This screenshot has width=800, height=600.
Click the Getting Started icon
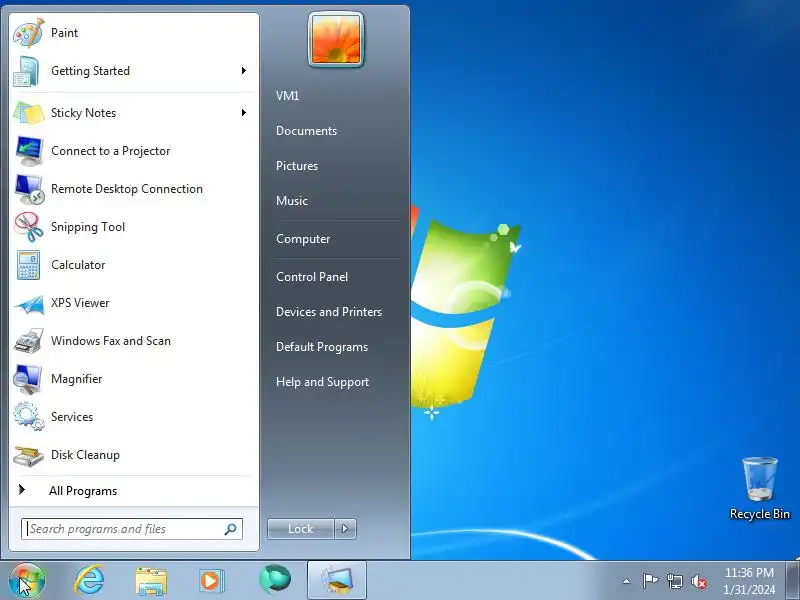click(27, 71)
